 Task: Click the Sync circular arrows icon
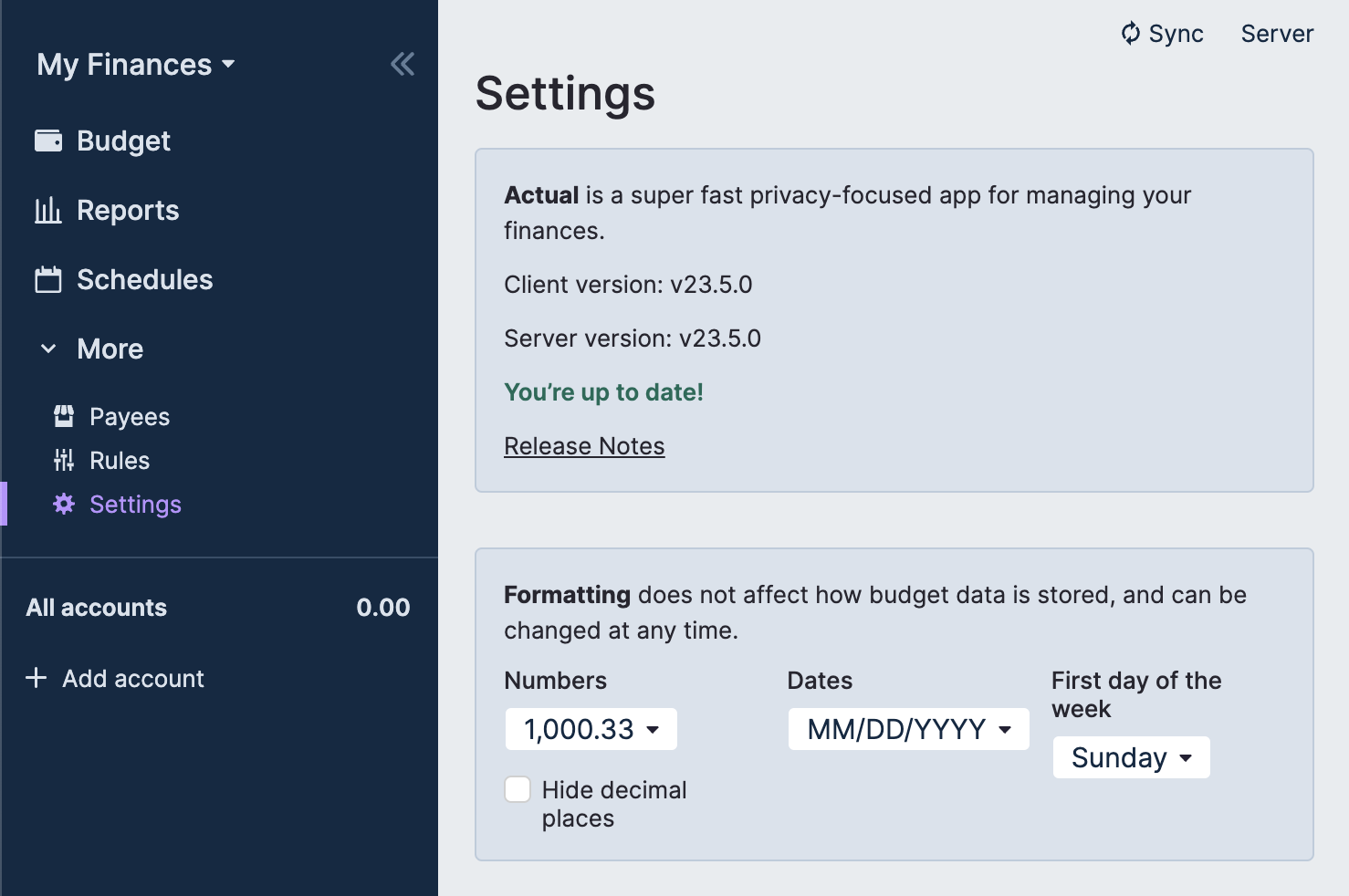[x=1131, y=34]
